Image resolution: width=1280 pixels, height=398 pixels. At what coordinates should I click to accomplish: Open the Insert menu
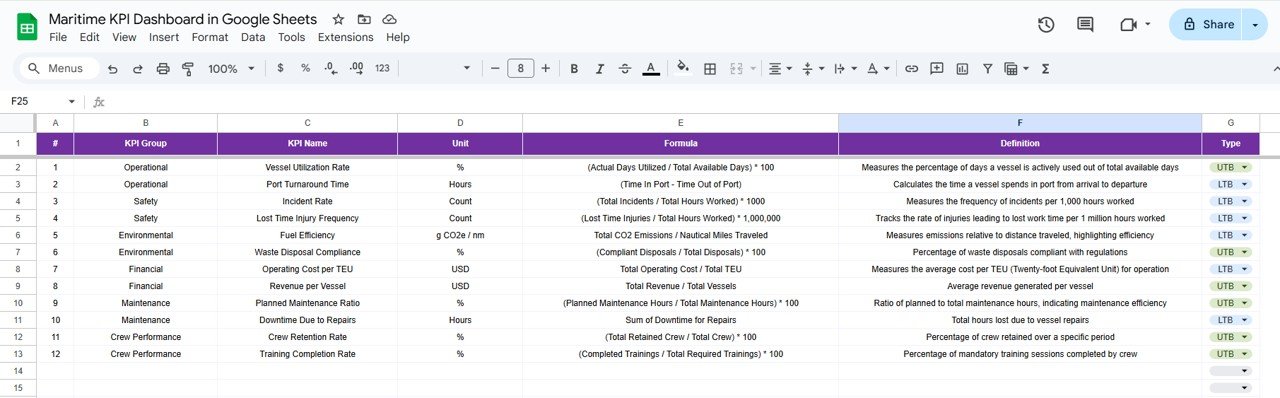[164, 37]
